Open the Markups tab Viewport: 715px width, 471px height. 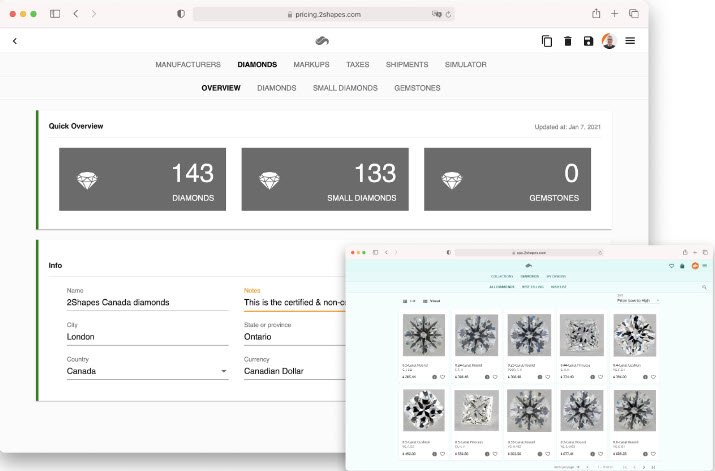tap(311, 65)
